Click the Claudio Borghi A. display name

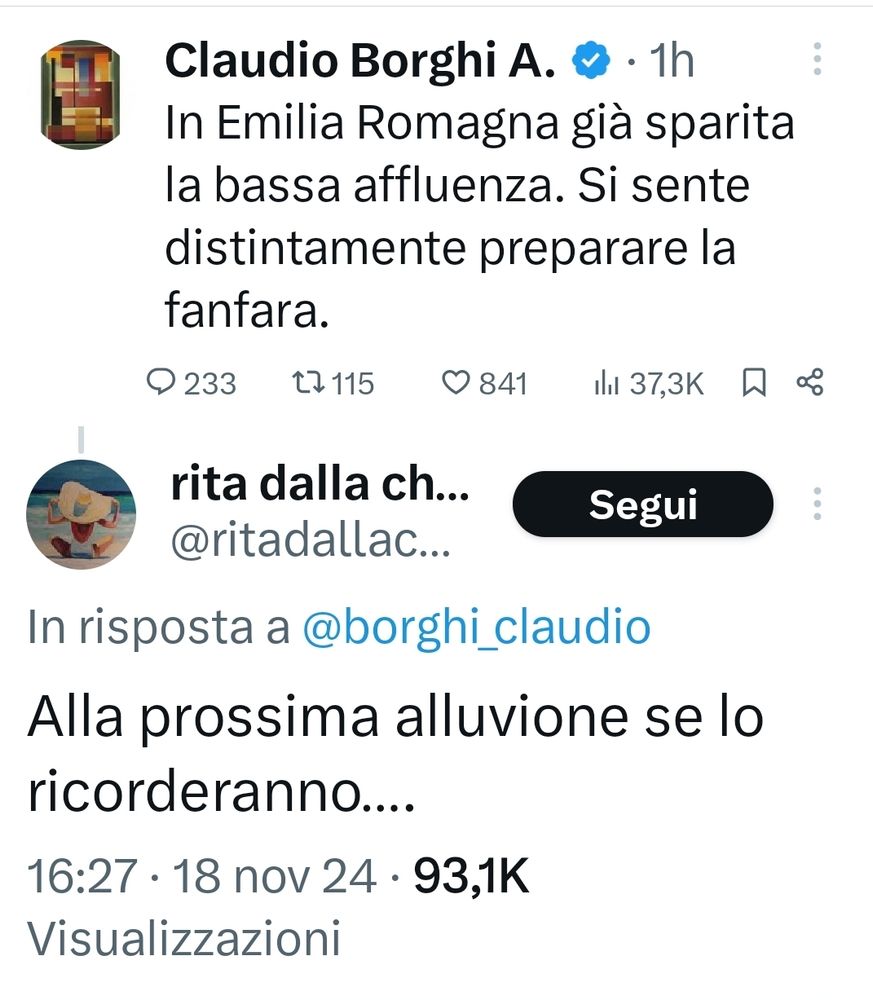360,60
